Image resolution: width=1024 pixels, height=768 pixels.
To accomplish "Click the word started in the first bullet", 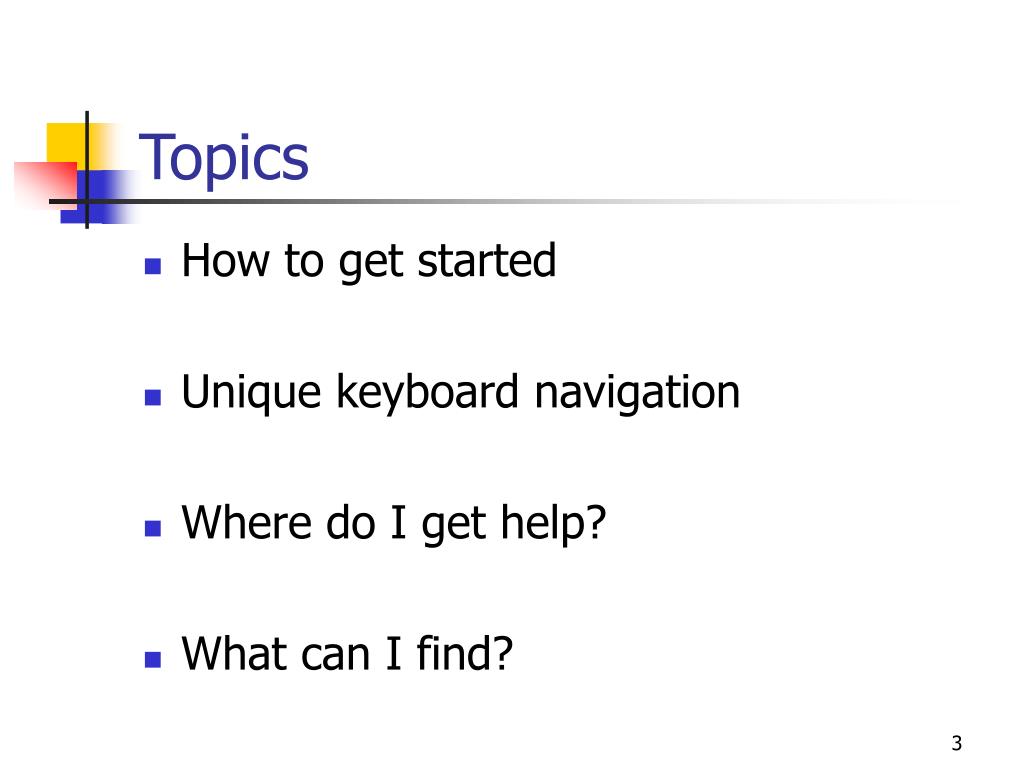I will pyautogui.click(x=487, y=260).
